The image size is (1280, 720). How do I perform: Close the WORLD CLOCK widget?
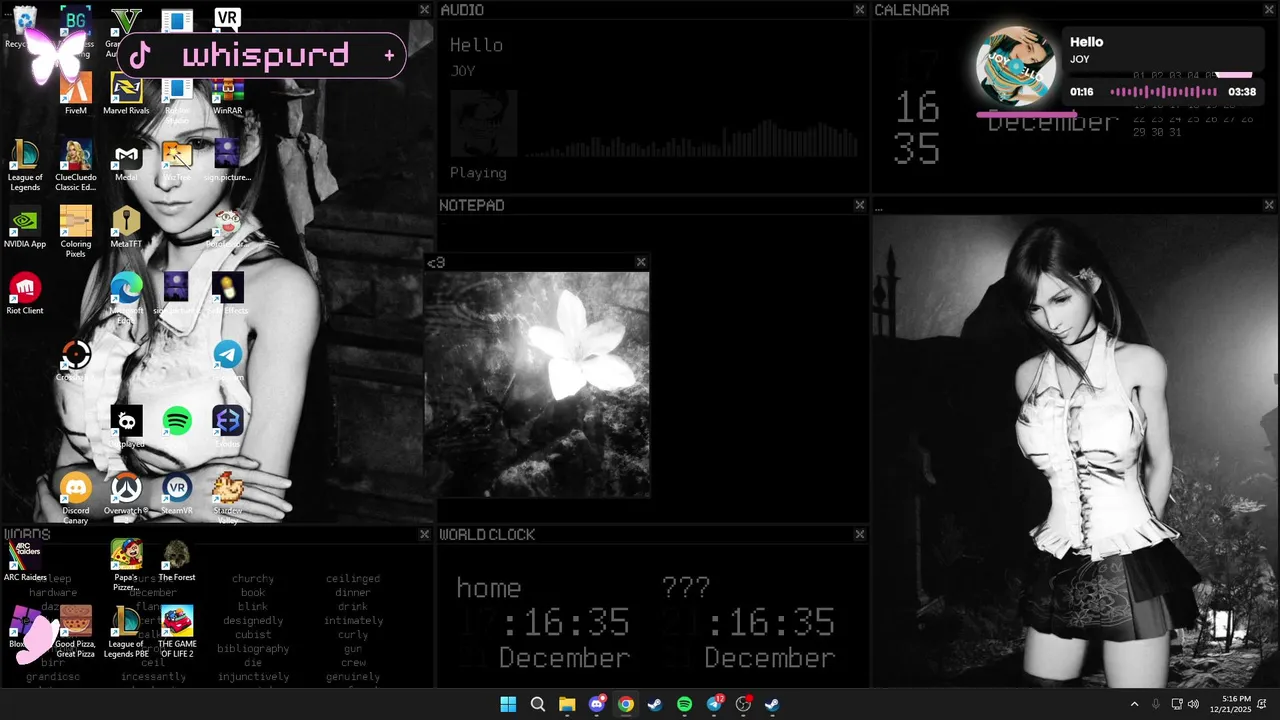pos(859,535)
